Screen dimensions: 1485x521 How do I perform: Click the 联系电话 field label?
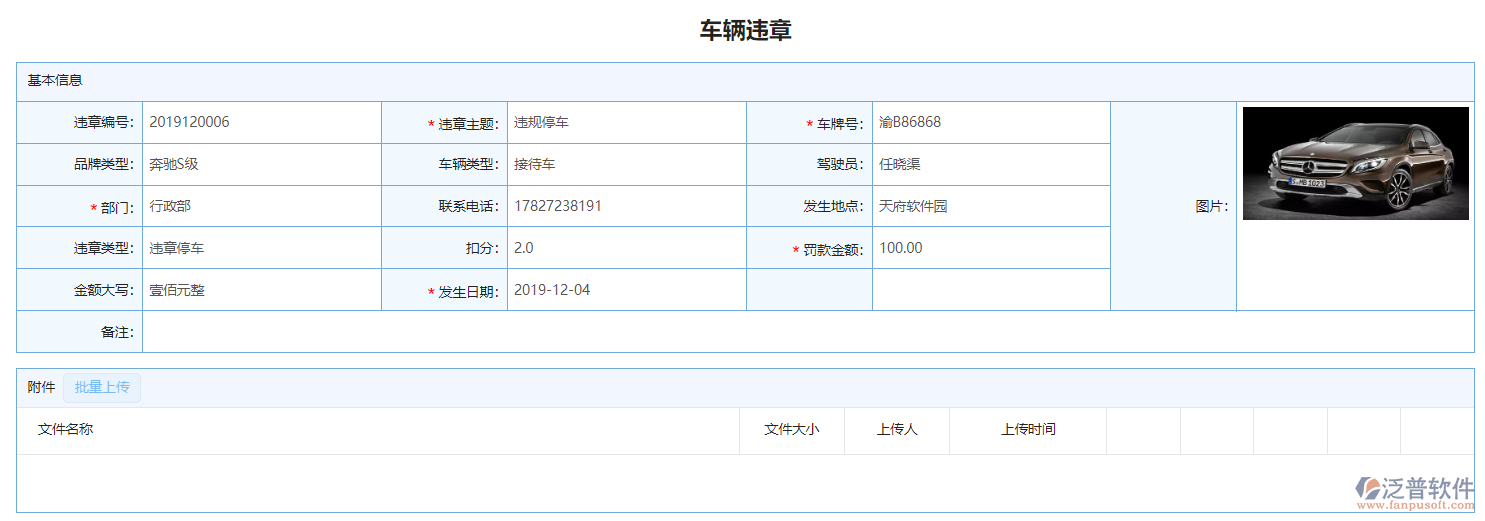[469, 207]
